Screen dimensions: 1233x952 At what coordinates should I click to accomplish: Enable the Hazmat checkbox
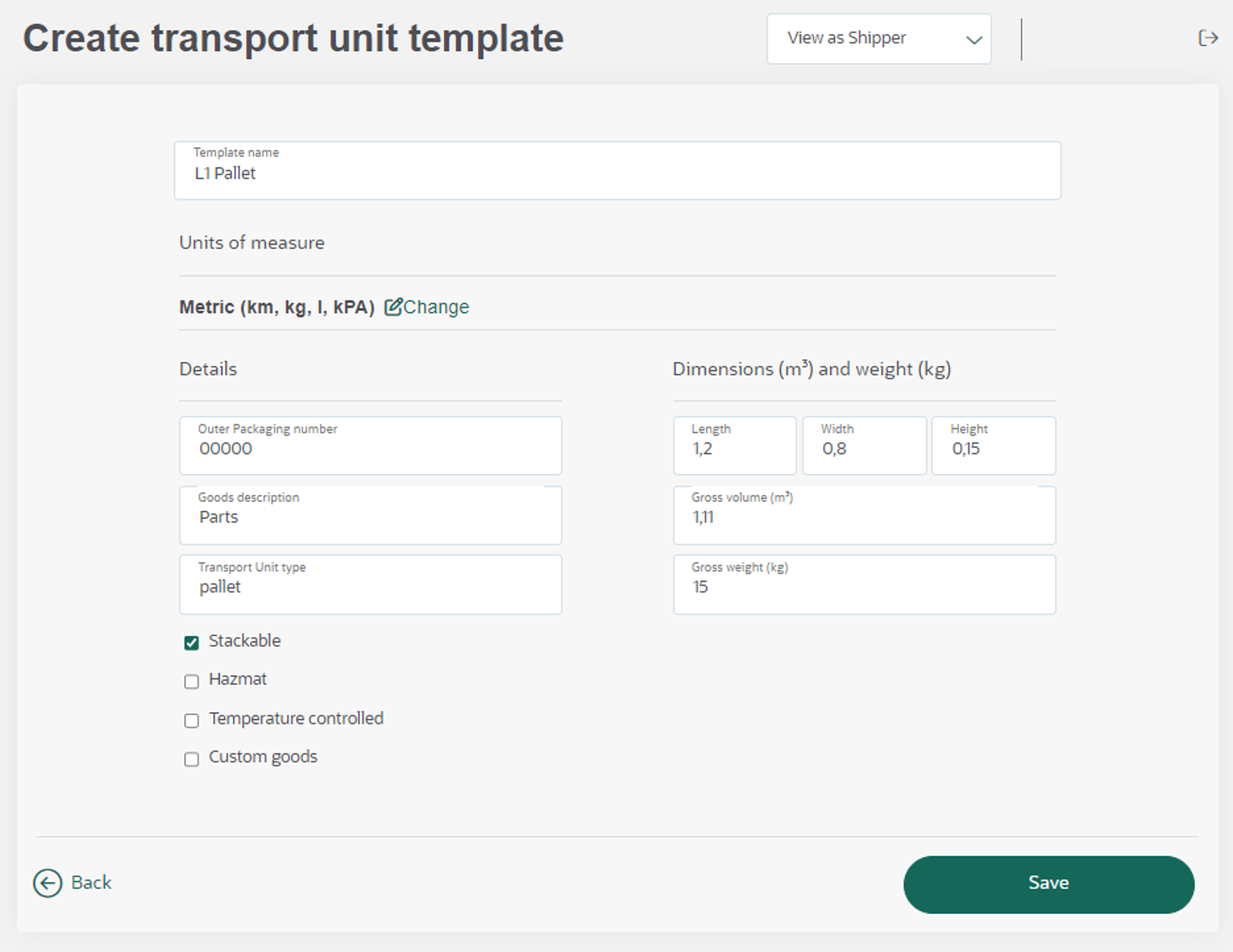(x=191, y=681)
